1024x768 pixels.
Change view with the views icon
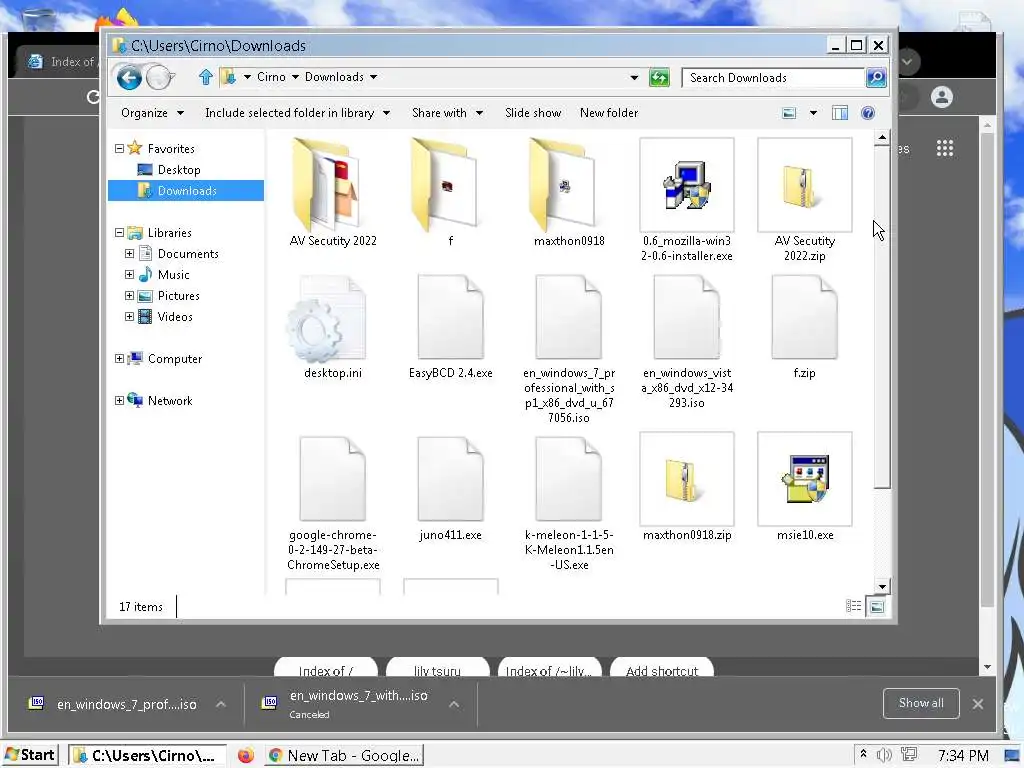coord(789,113)
